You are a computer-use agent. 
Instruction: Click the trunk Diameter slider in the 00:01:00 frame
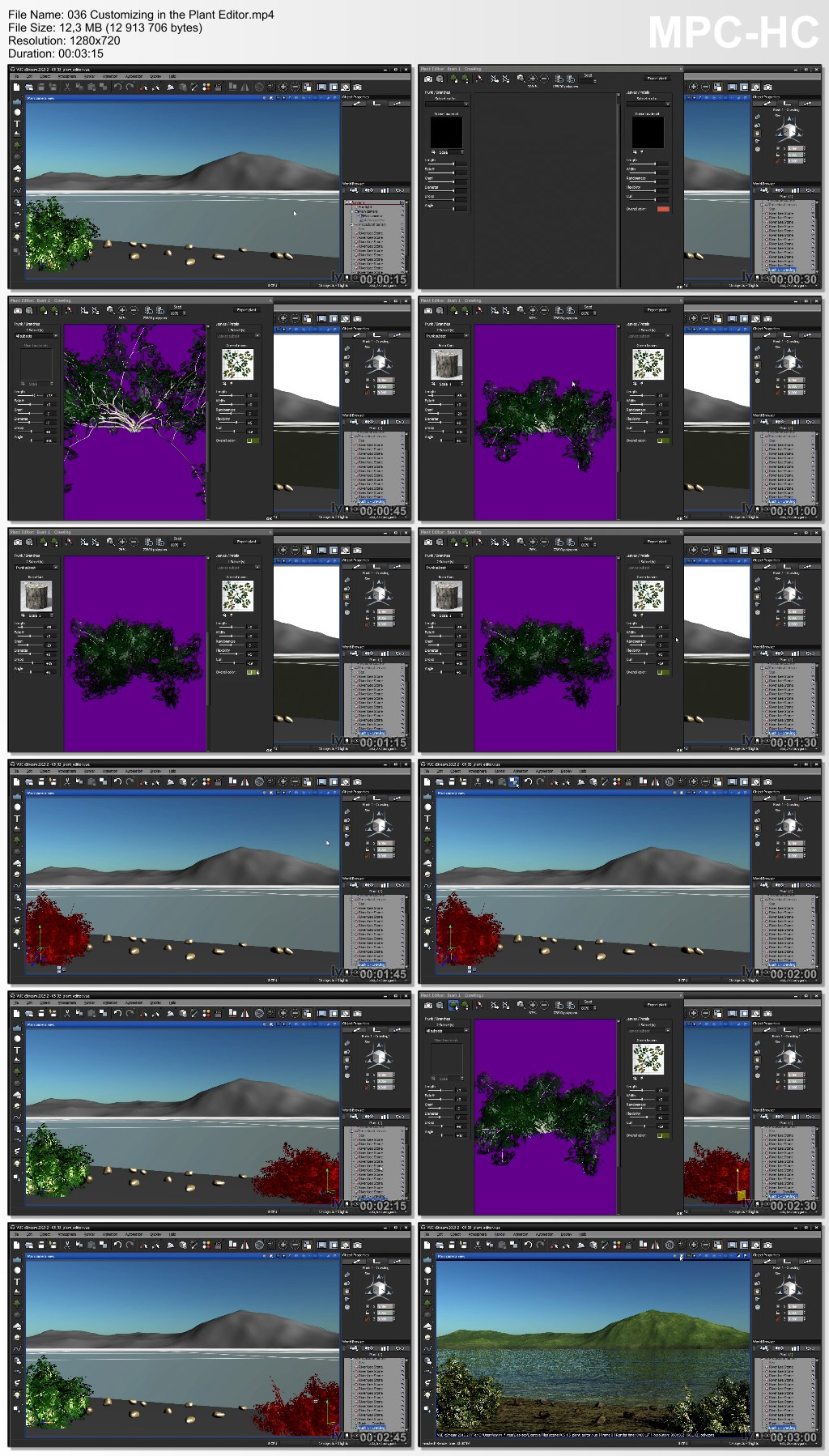pyautogui.click(x=440, y=422)
